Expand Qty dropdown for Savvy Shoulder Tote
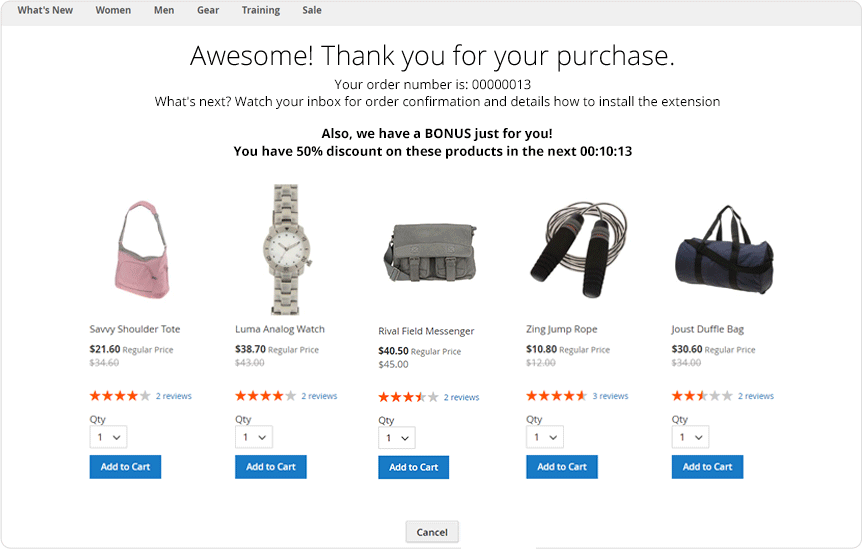The height and width of the screenshot is (549, 862). [108, 437]
